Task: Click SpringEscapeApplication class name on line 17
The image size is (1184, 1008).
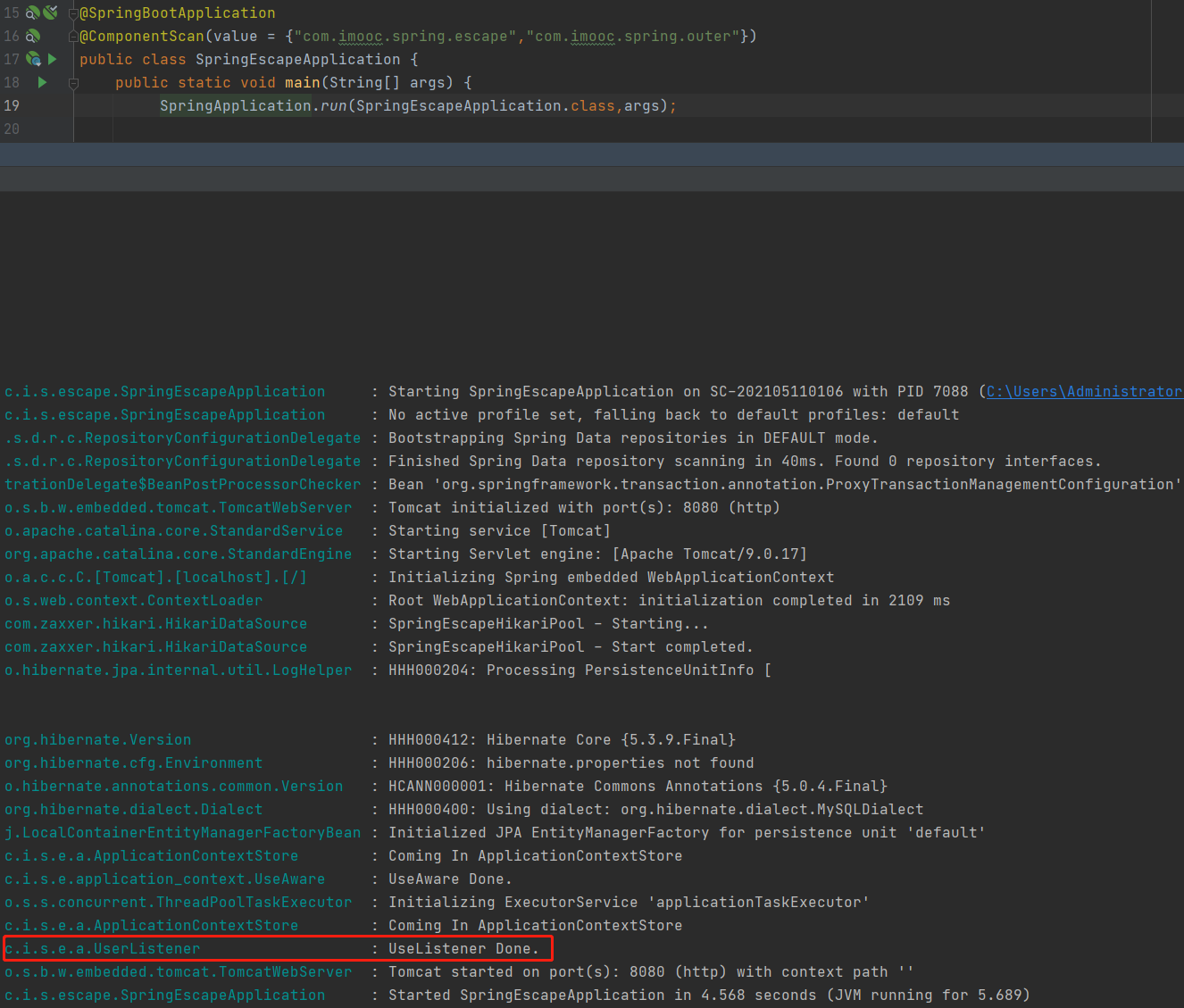Action: click(x=298, y=59)
